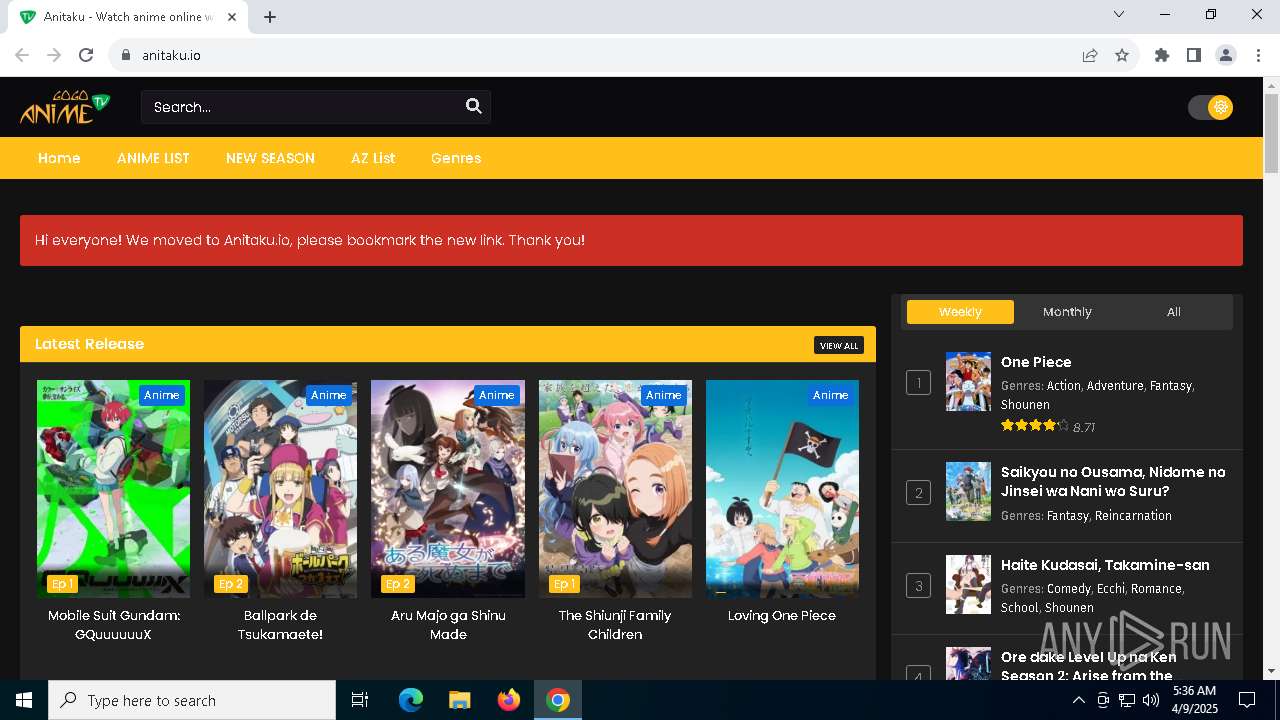Click VIEW ALL latest releases
1280x720 pixels.
point(839,345)
